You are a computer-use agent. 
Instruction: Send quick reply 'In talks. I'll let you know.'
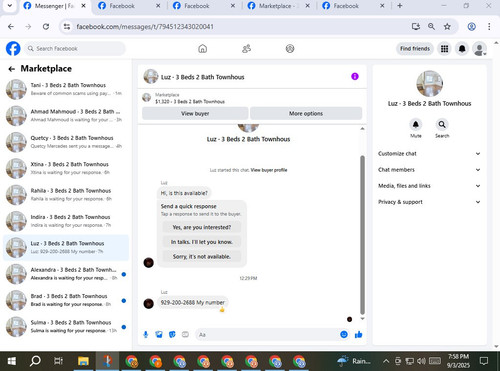pos(202,242)
